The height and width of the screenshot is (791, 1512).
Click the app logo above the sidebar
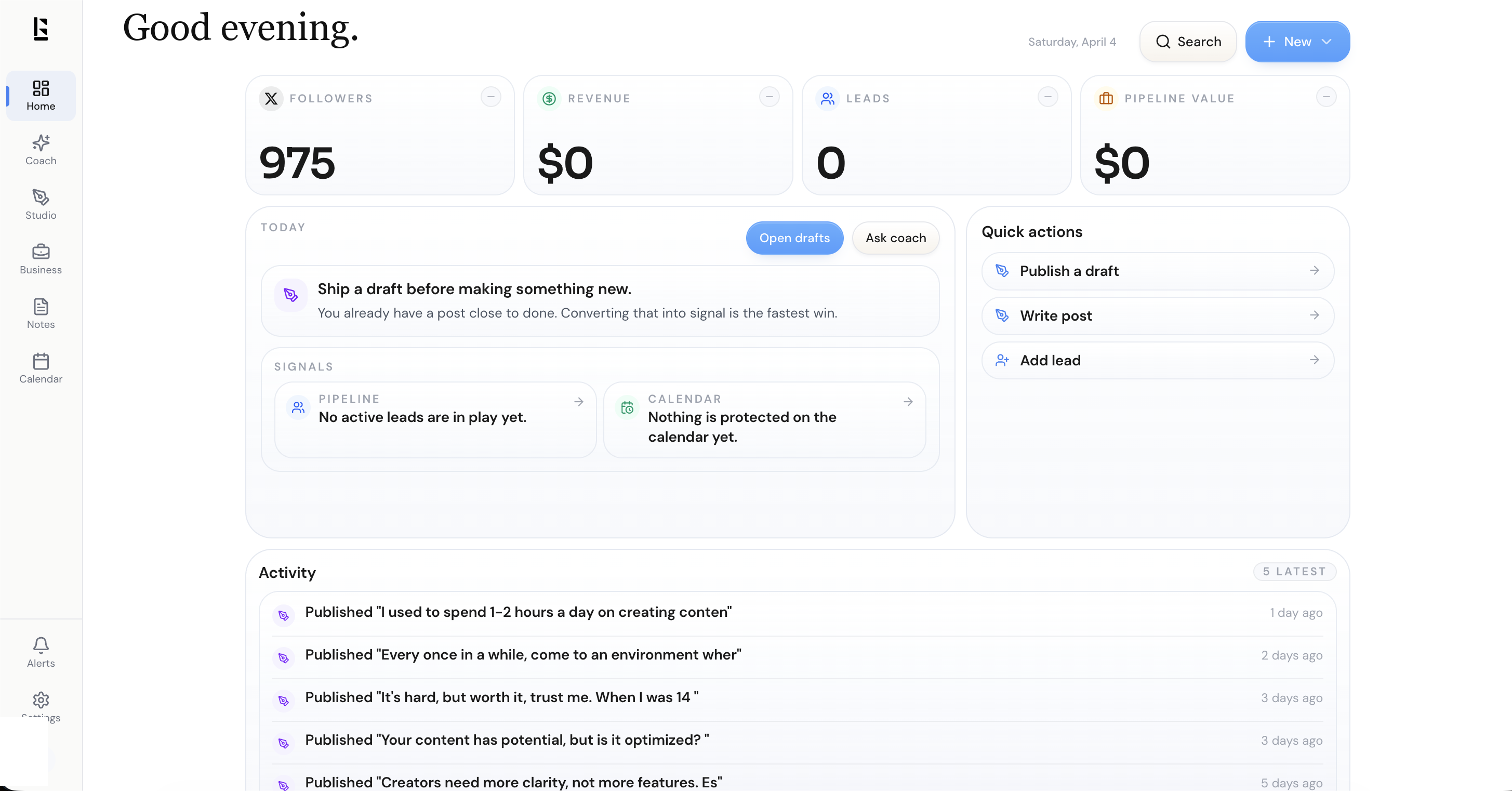[41, 29]
